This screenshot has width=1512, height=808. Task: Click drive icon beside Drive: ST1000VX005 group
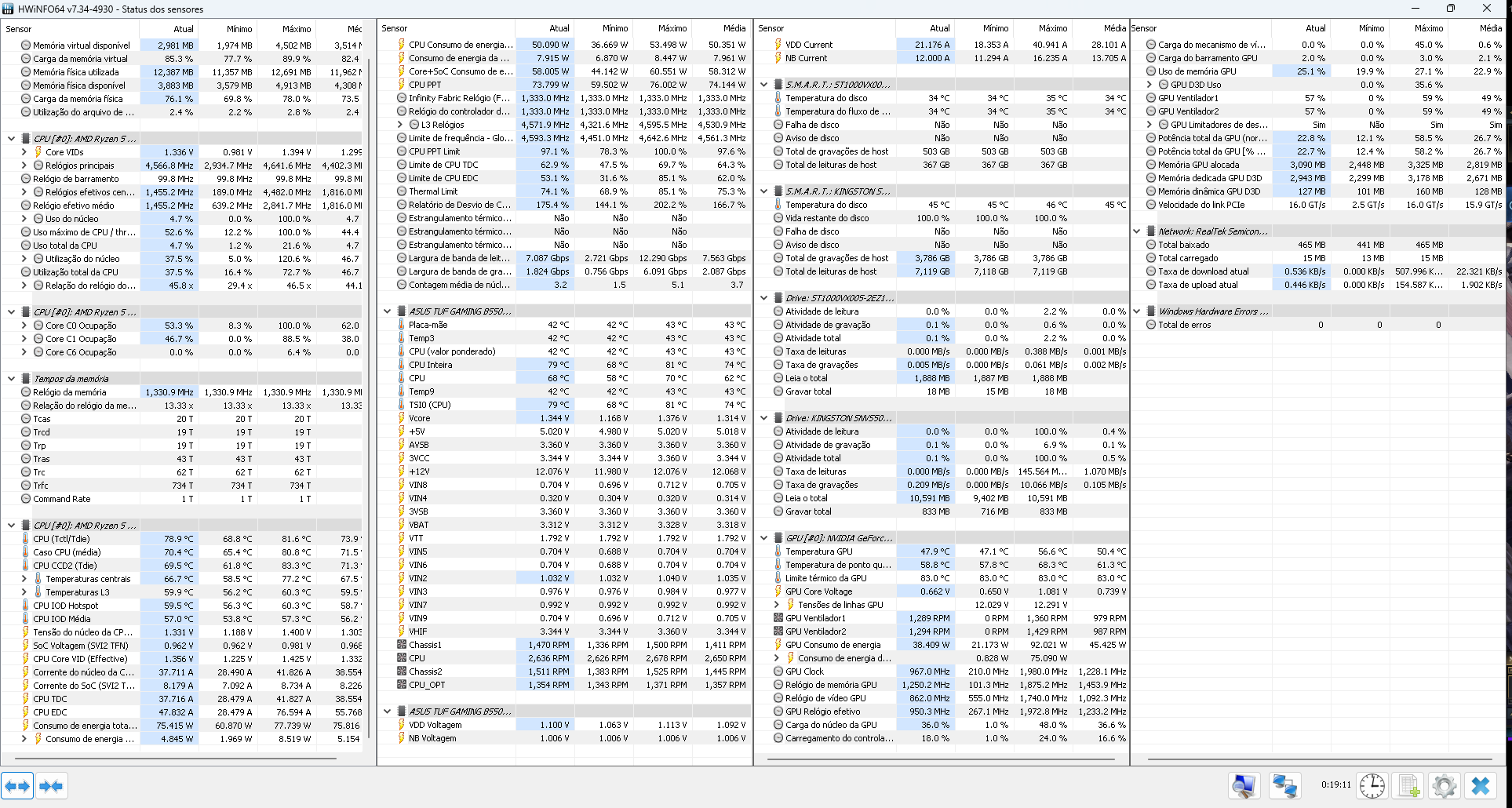[778, 298]
